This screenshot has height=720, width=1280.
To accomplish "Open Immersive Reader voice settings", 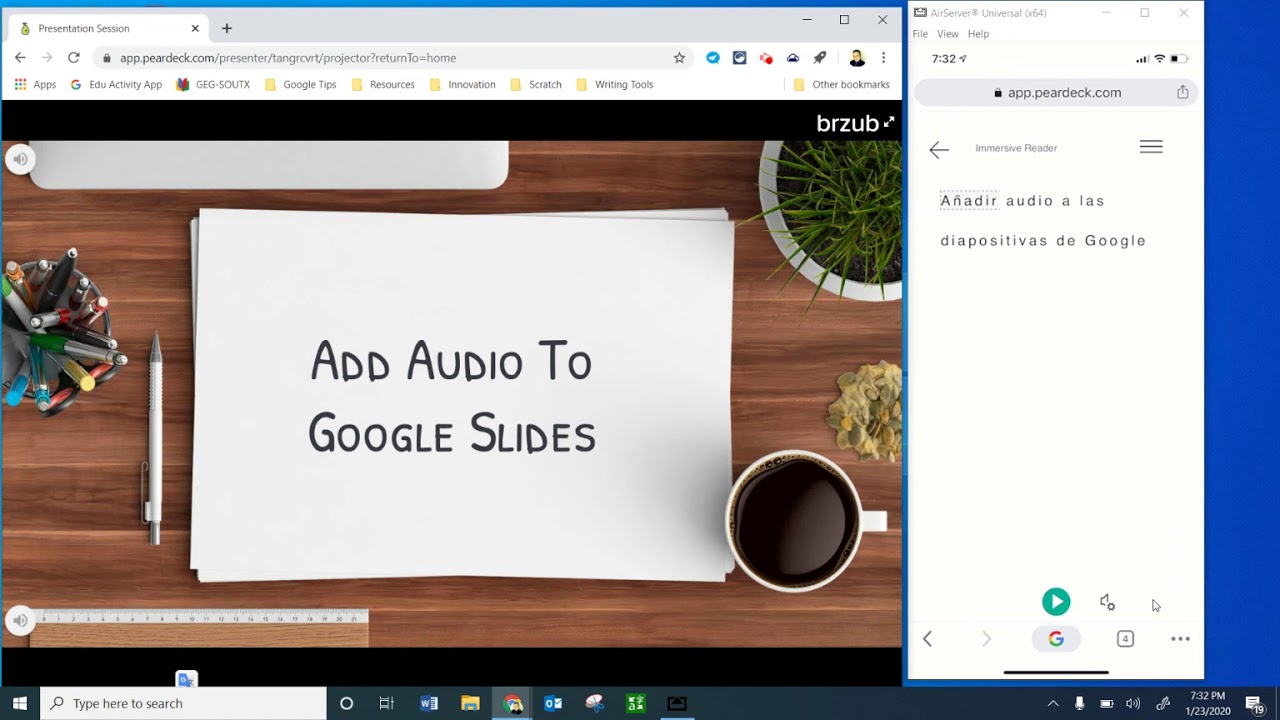I will tap(1107, 602).
